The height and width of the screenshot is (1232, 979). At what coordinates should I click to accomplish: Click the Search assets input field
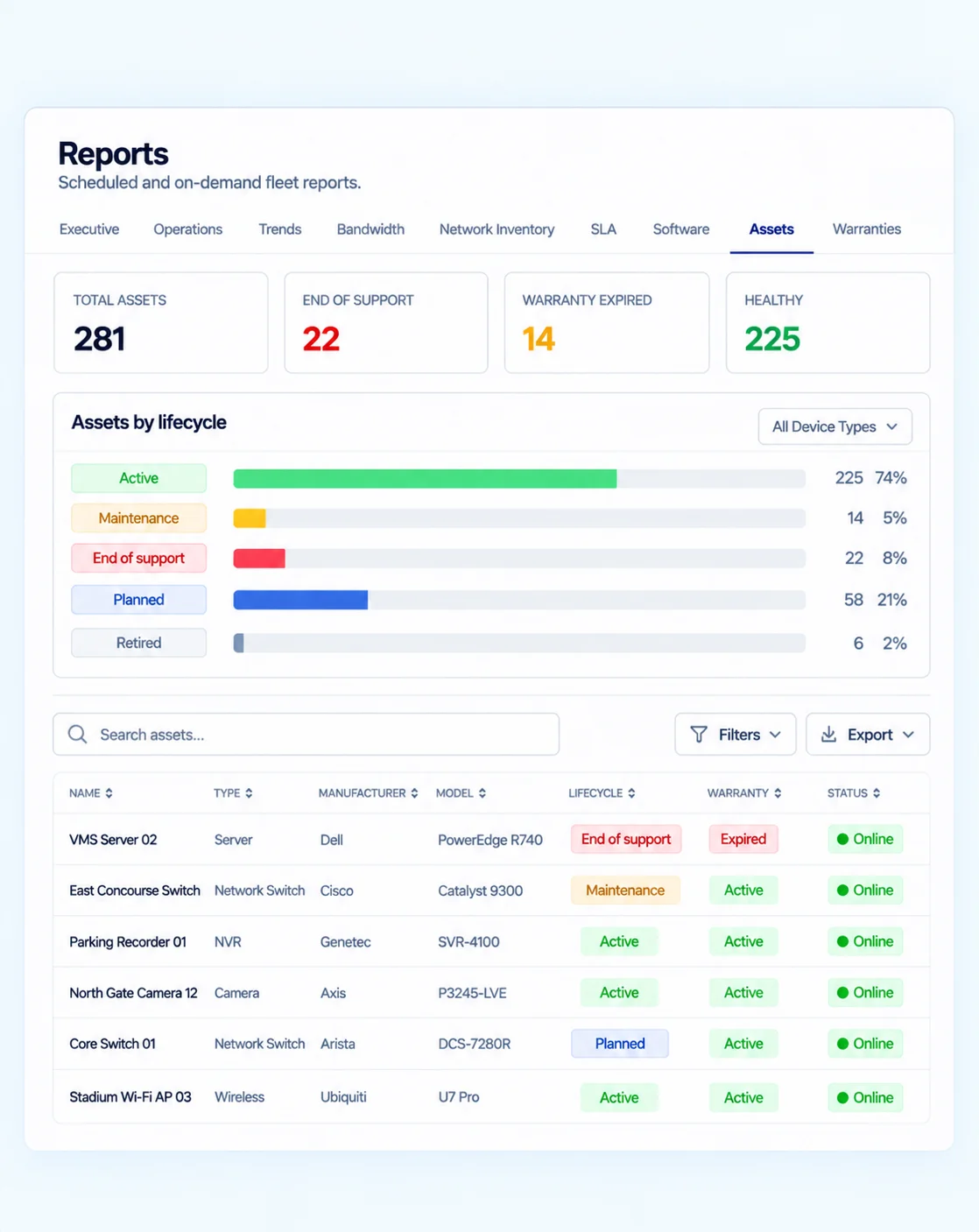coord(306,734)
